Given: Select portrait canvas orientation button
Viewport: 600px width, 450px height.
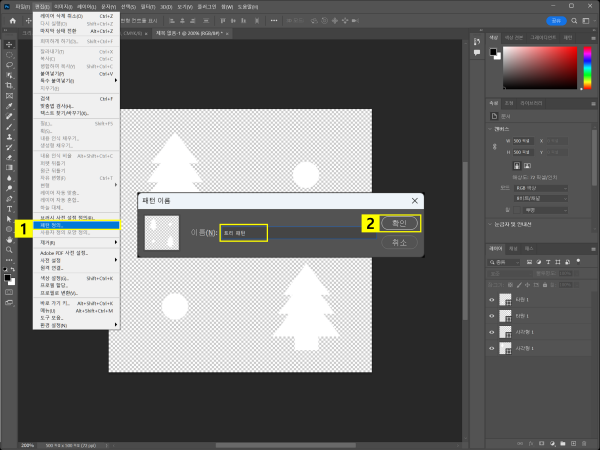Looking at the screenshot, I should tap(517, 166).
